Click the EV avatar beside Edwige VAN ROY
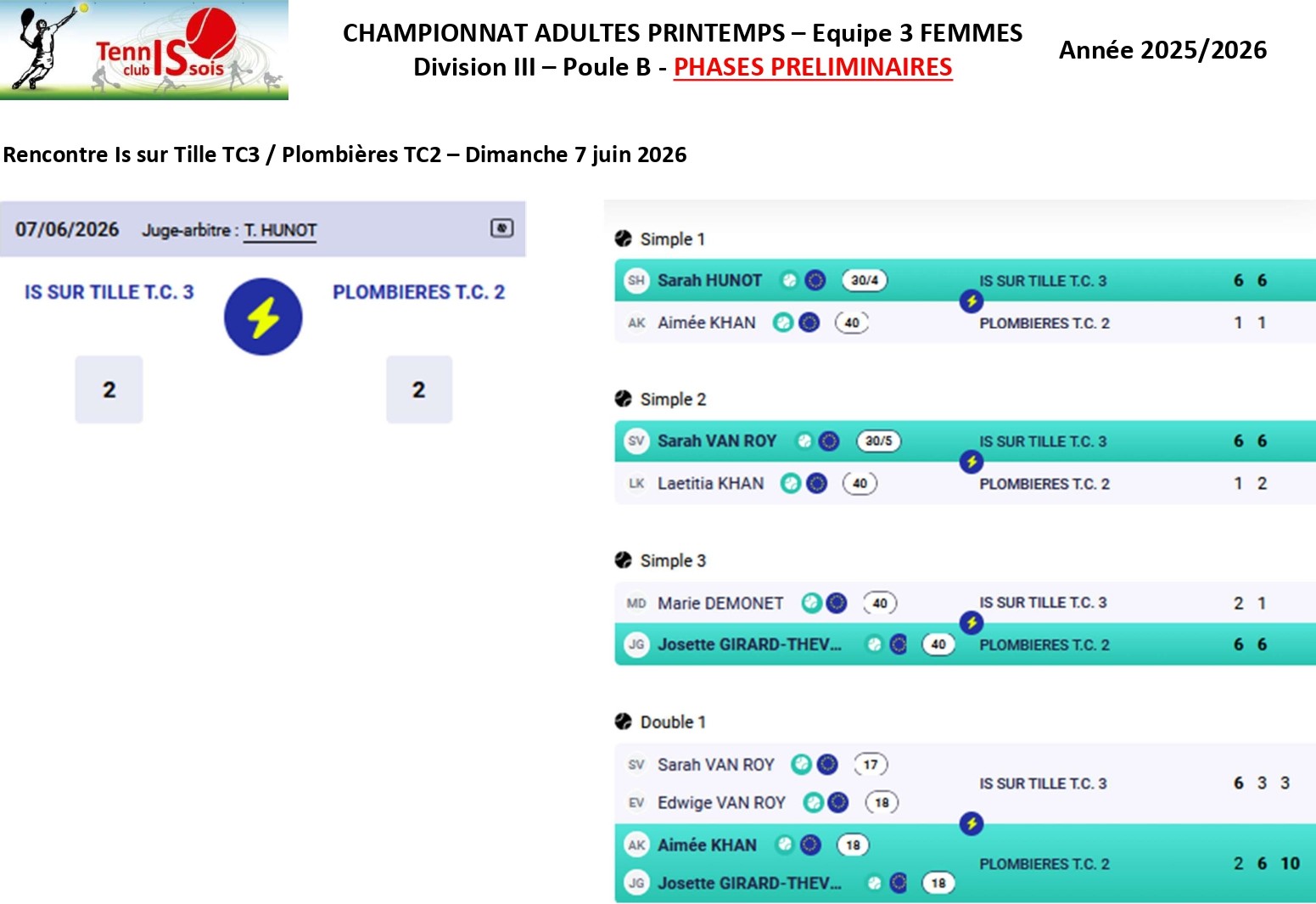Image resolution: width=1316 pixels, height=904 pixels. [636, 803]
